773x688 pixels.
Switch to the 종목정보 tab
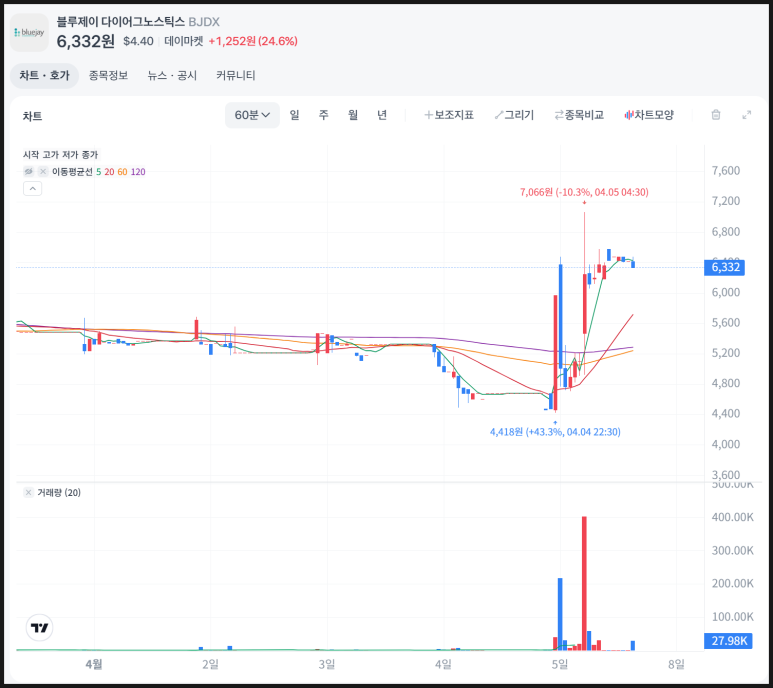point(108,75)
